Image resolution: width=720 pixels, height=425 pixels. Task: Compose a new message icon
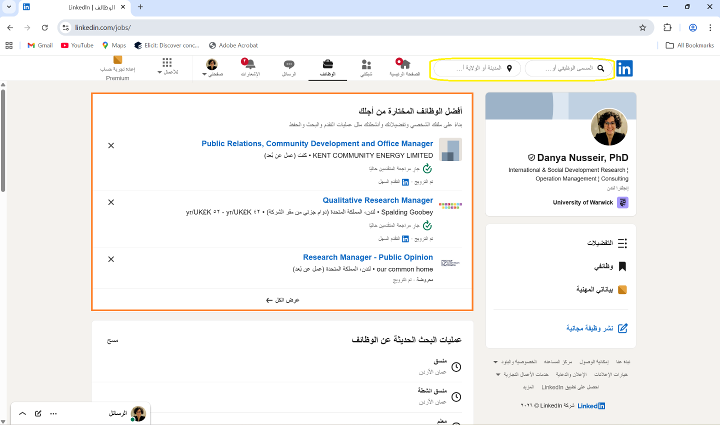38,414
